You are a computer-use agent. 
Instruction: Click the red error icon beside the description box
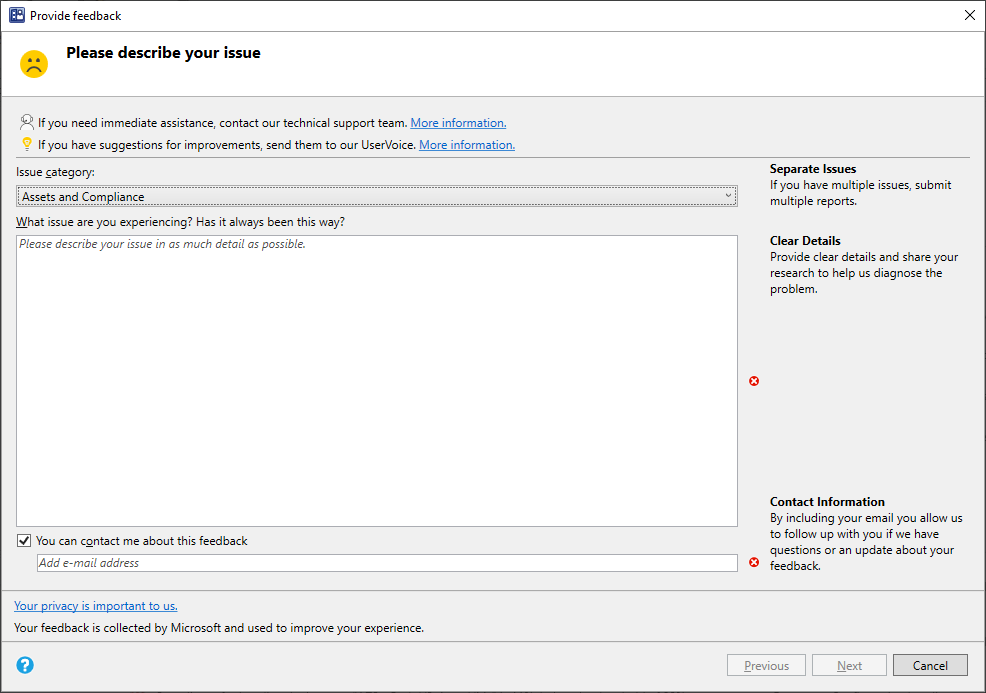(754, 381)
